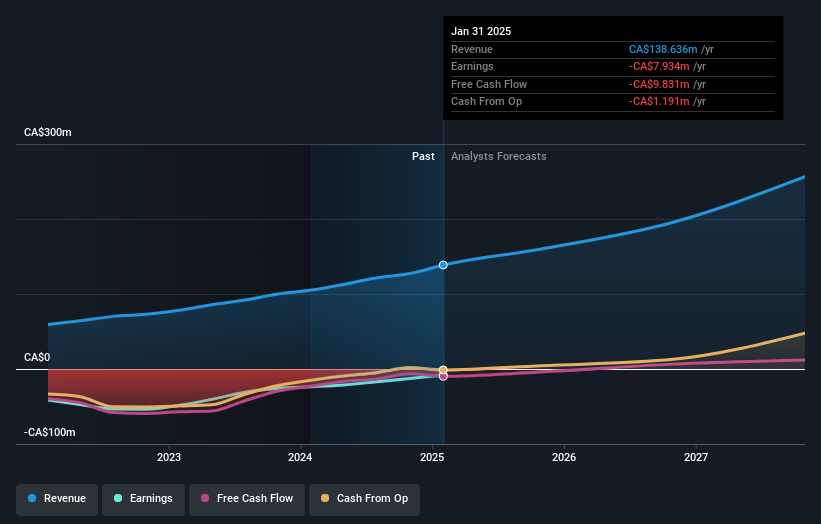Click the -CA$1.191m cash from op value

659,102
